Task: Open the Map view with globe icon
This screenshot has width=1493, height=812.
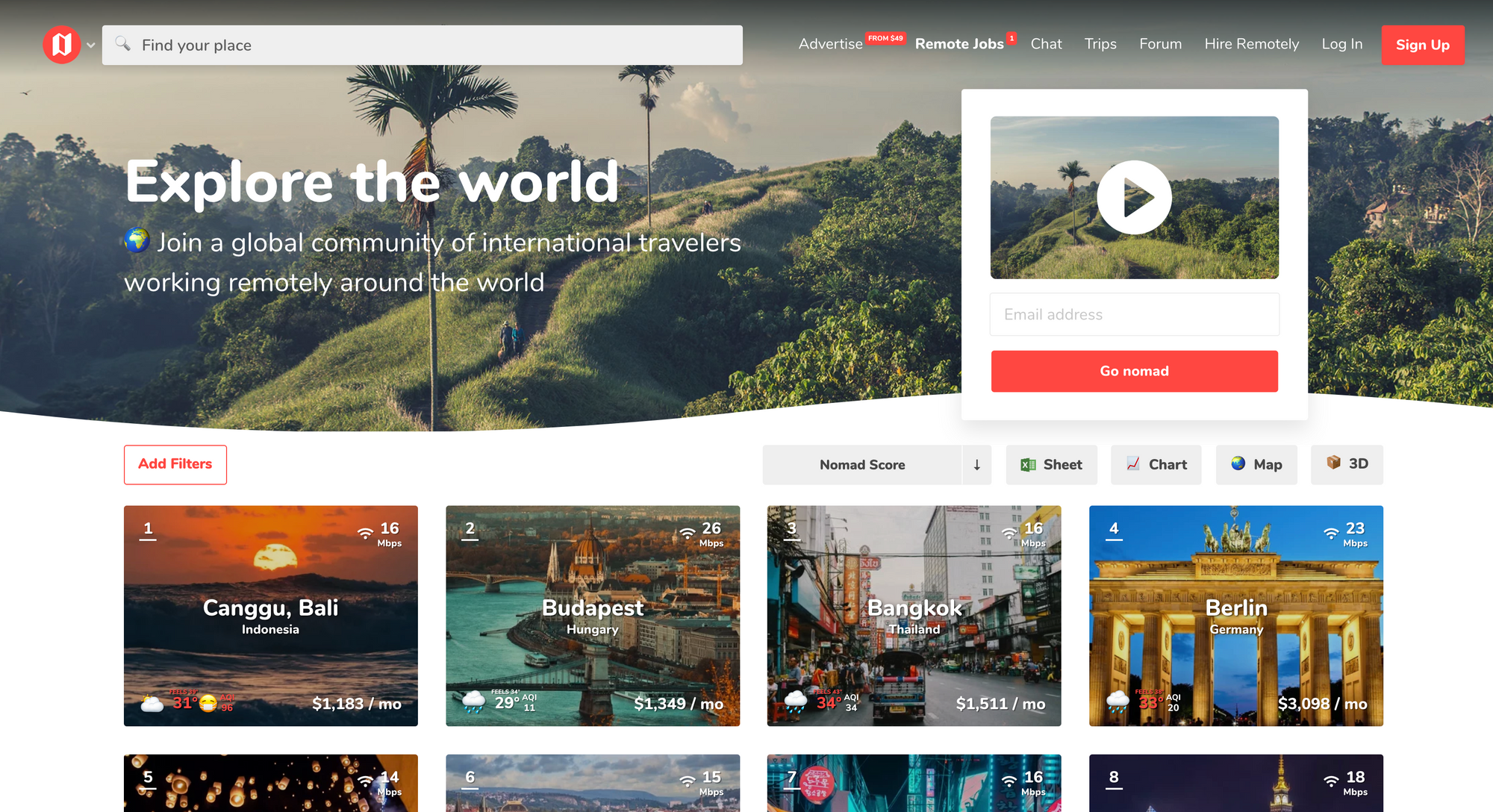Action: point(1256,465)
